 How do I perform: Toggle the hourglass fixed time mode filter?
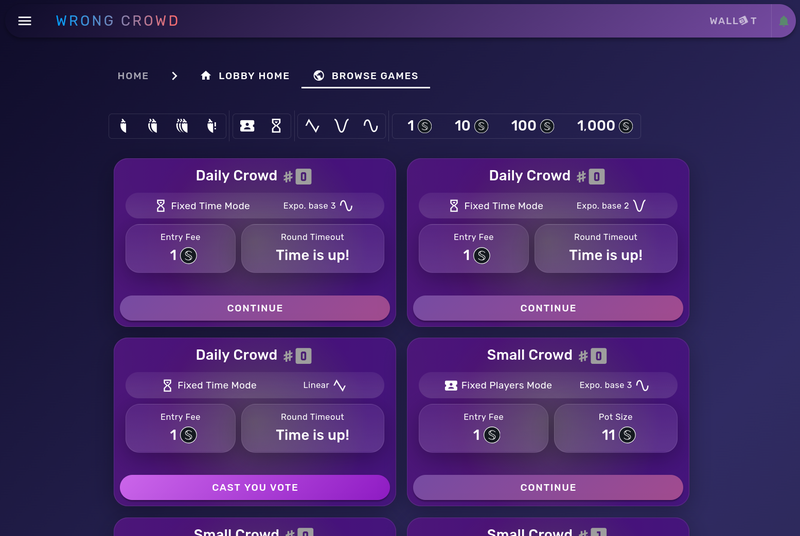(276, 126)
